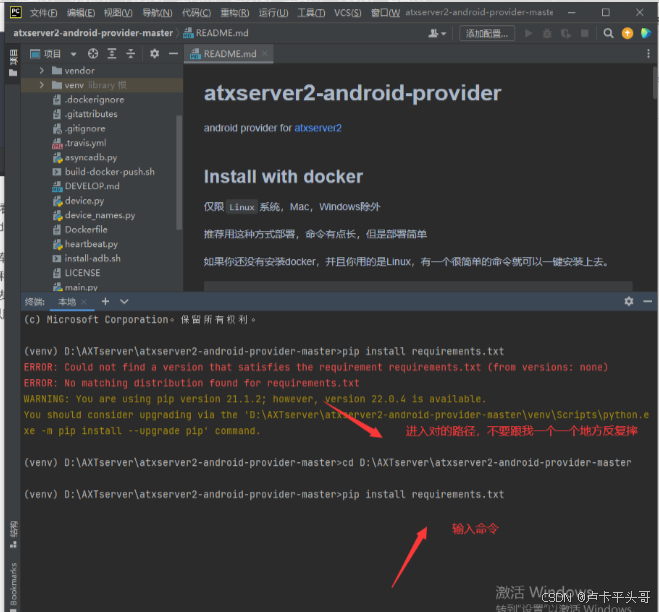Open the user account dropdown
659x612 pixels.
click(437, 33)
